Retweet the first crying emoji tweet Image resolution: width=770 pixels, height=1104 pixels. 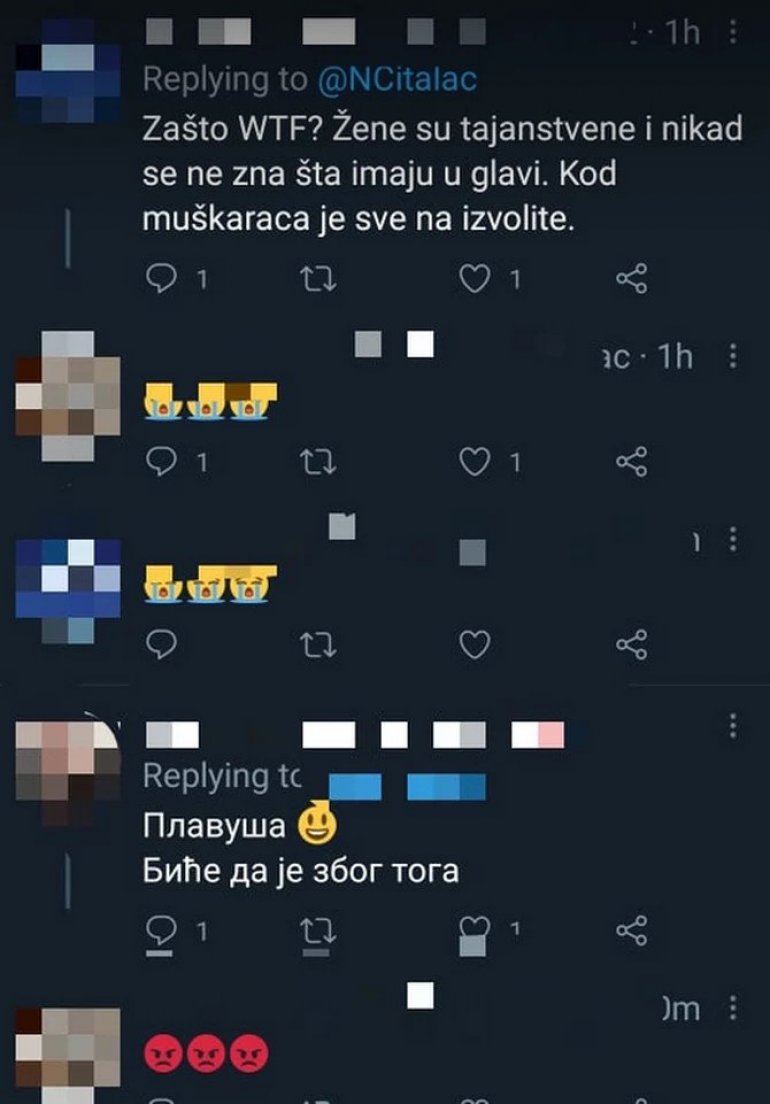point(318,463)
